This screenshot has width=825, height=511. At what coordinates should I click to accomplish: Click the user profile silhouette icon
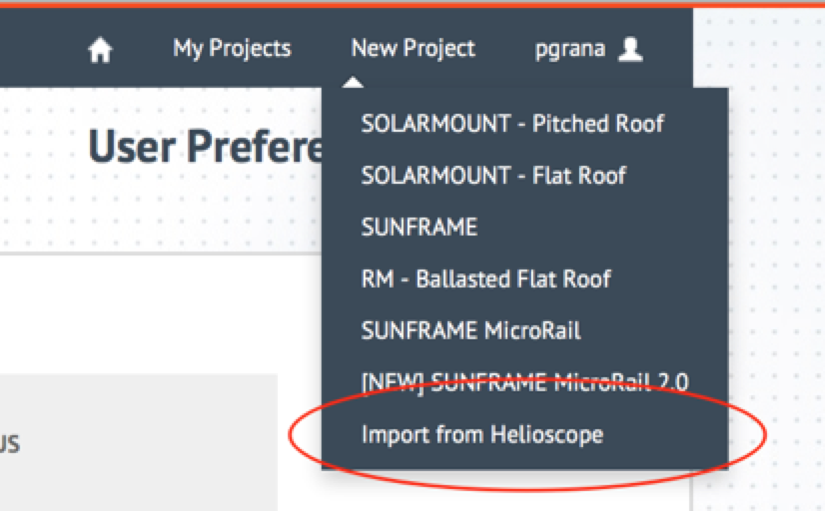pos(630,48)
